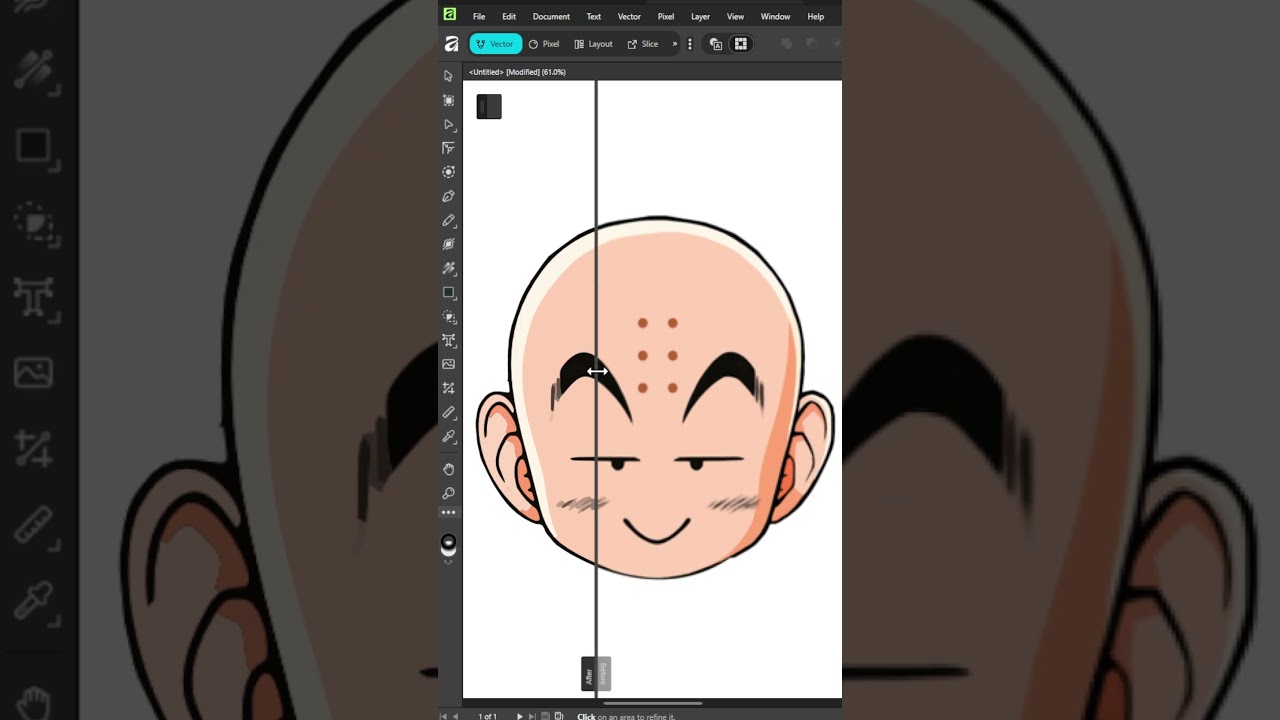Select the Color Picker eyedropper tool
Viewport: 1280px width, 720px height.
448,436
